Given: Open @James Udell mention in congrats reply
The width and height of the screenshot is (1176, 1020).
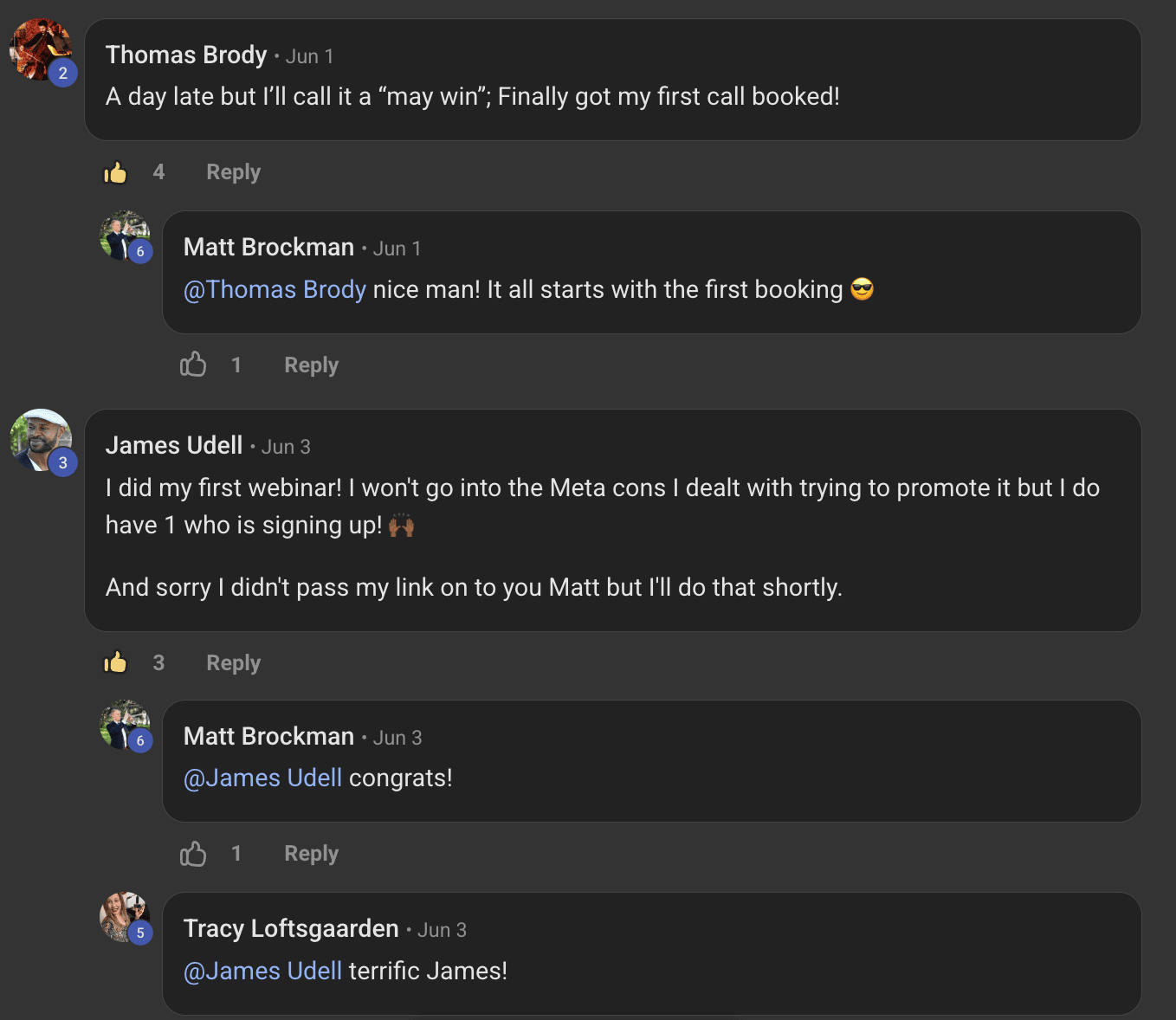Looking at the screenshot, I should [262, 778].
